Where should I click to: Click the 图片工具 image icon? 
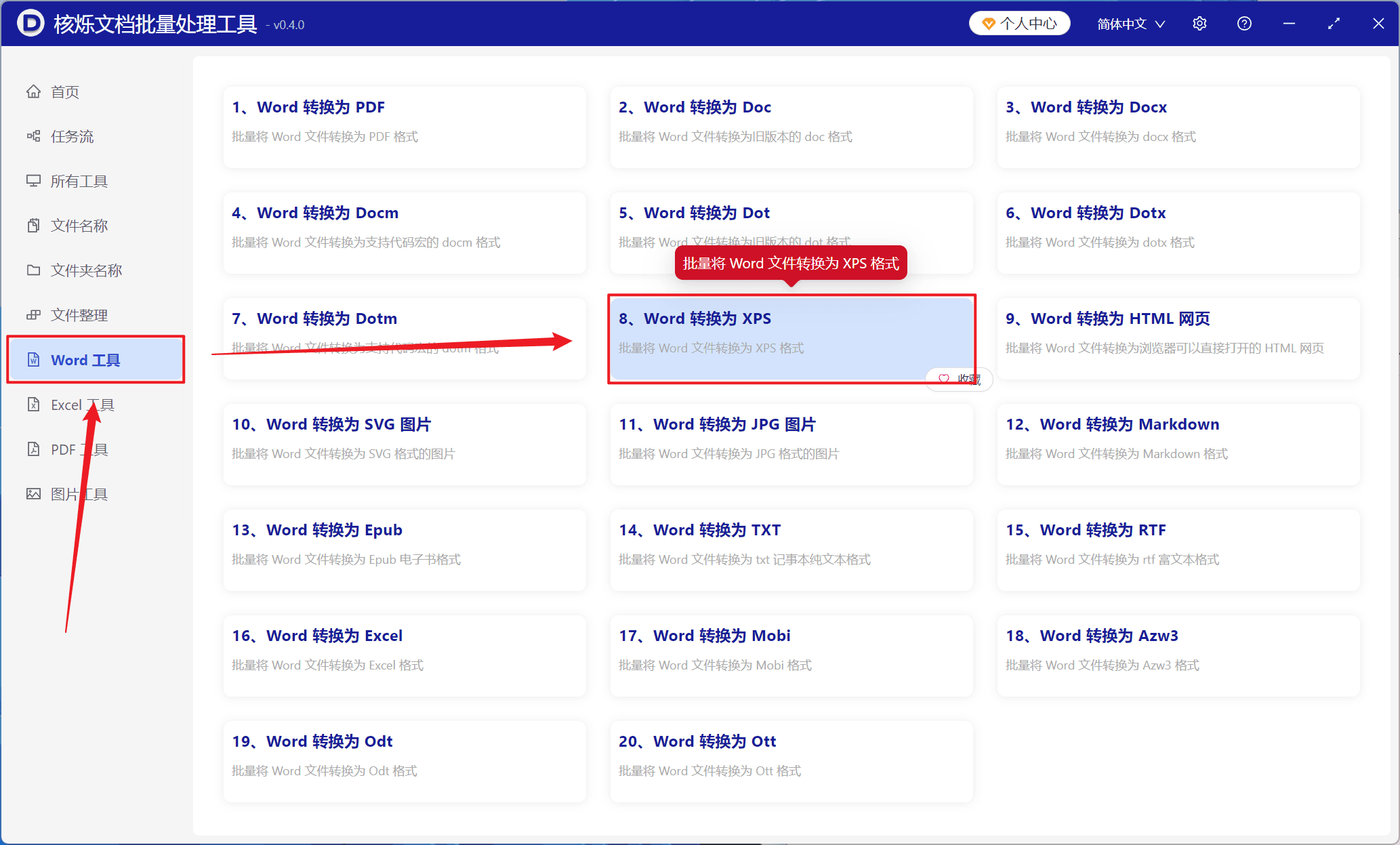tap(33, 494)
